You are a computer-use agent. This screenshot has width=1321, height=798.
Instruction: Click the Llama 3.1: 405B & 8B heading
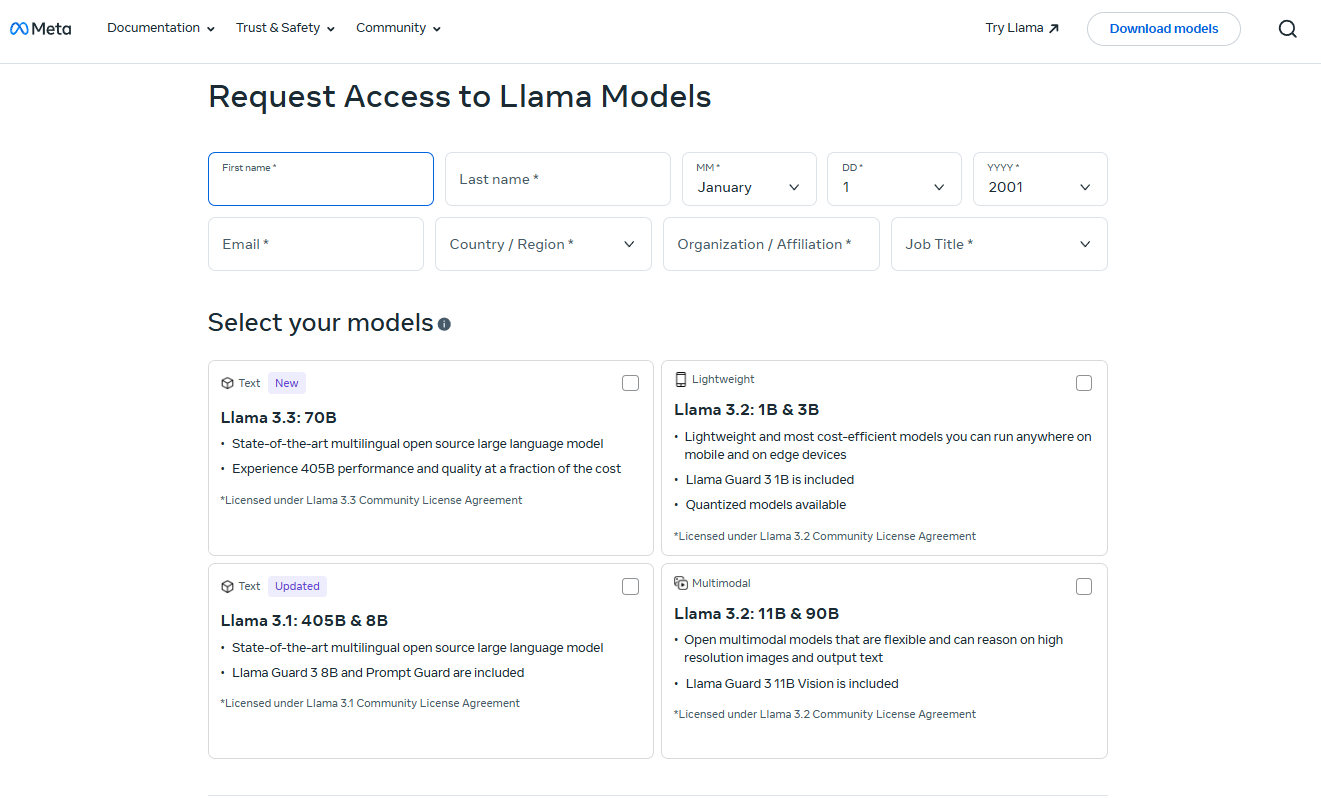tap(304, 621)
